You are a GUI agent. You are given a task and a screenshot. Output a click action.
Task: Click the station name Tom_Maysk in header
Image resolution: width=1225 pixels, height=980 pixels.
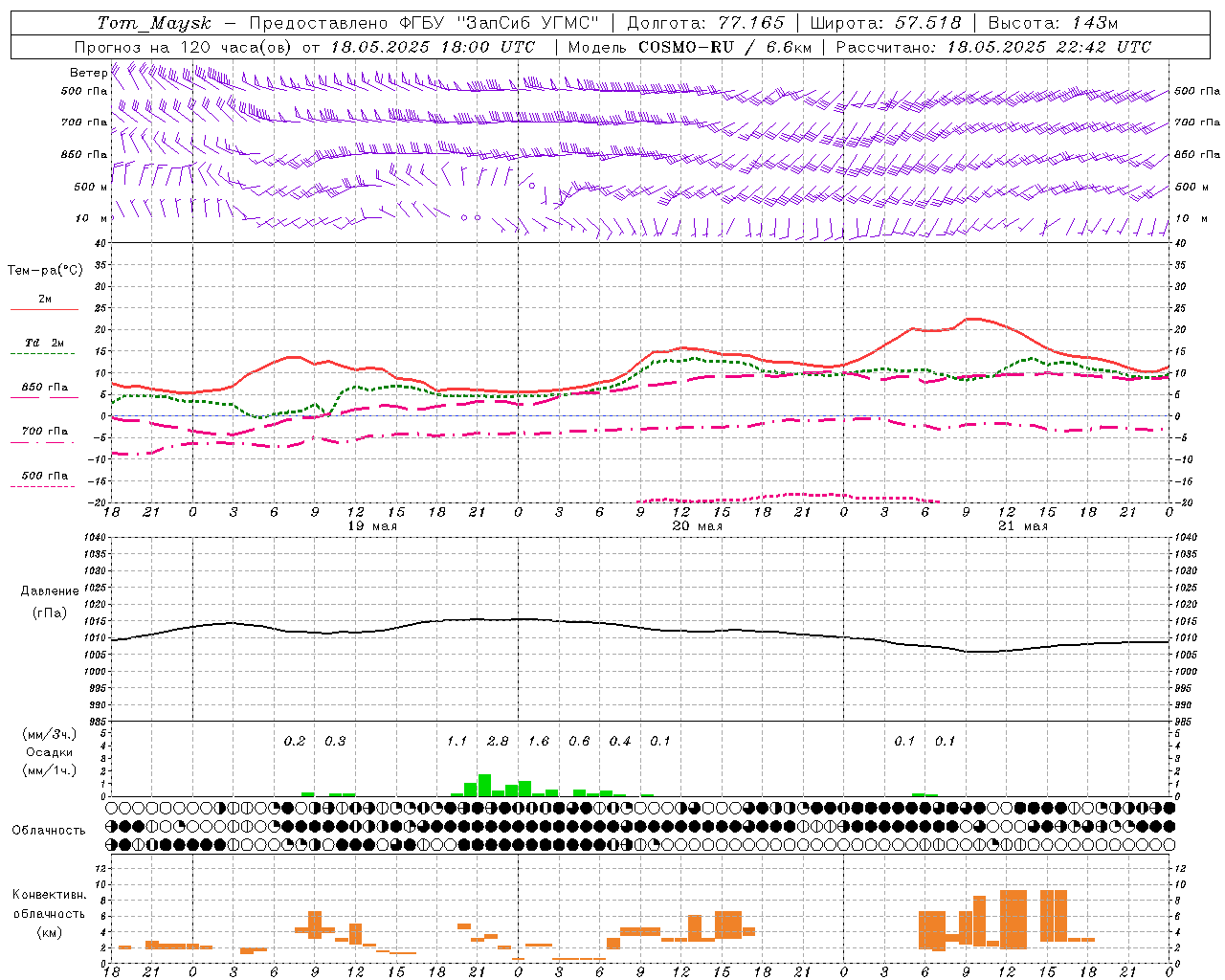(x=154, y=23)
